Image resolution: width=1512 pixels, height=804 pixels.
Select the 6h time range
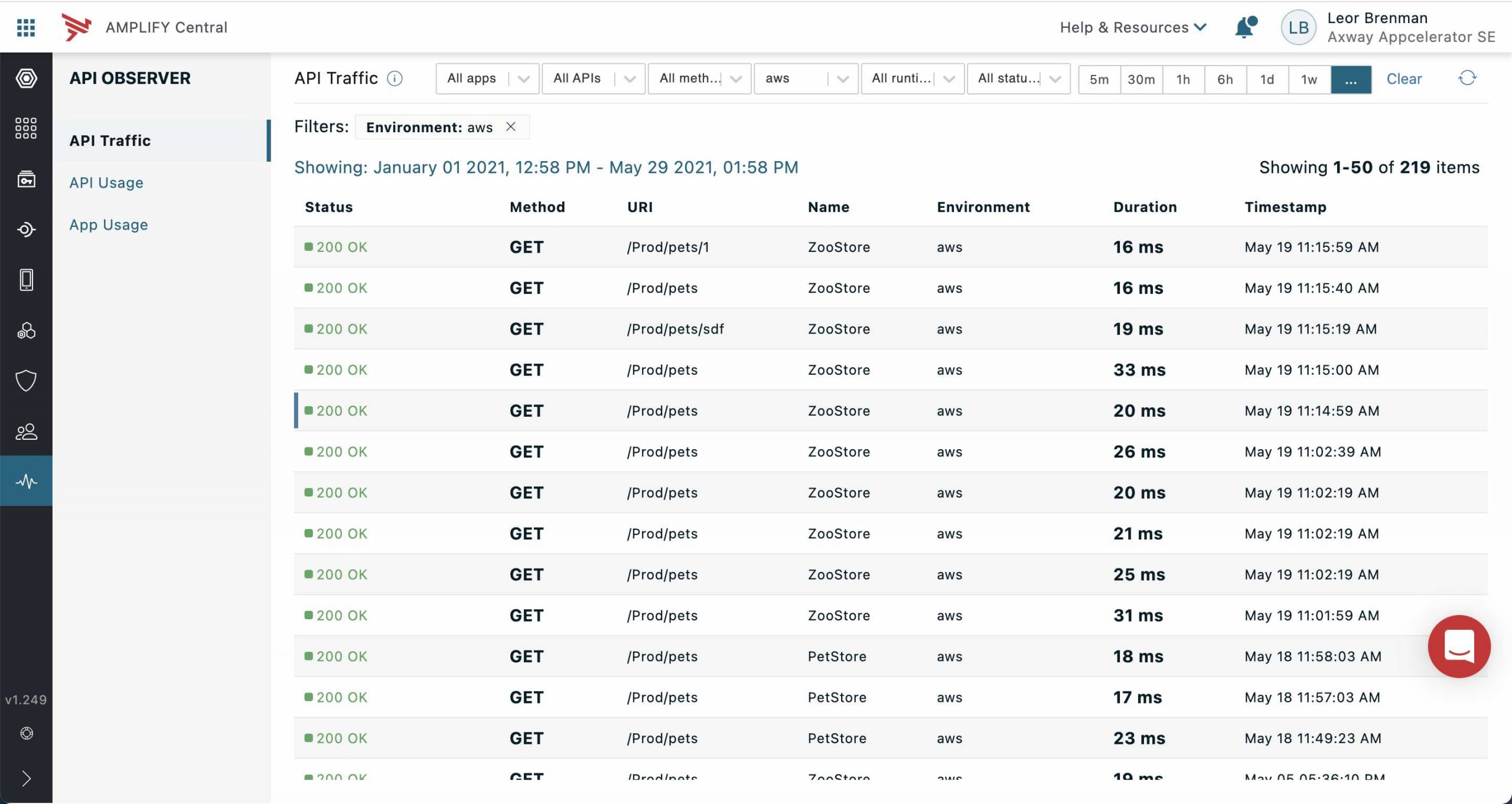(x=1225, y=79)
